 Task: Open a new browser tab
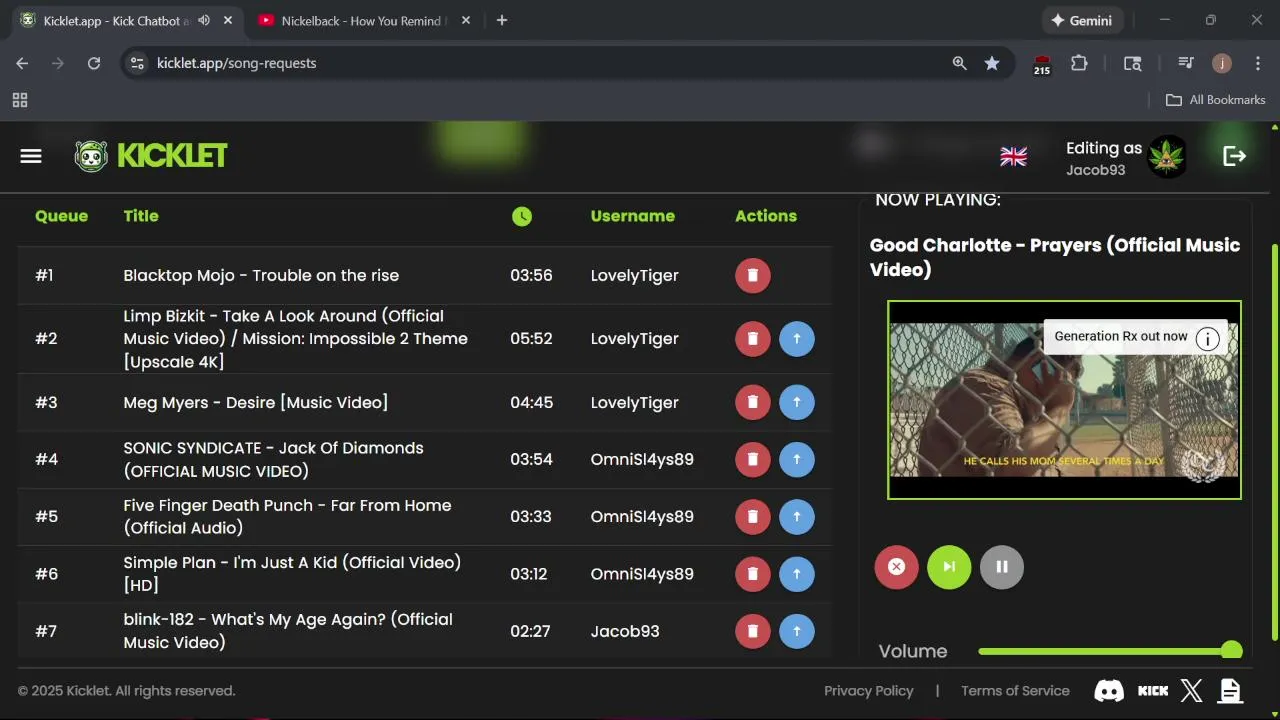coord(502,20)
